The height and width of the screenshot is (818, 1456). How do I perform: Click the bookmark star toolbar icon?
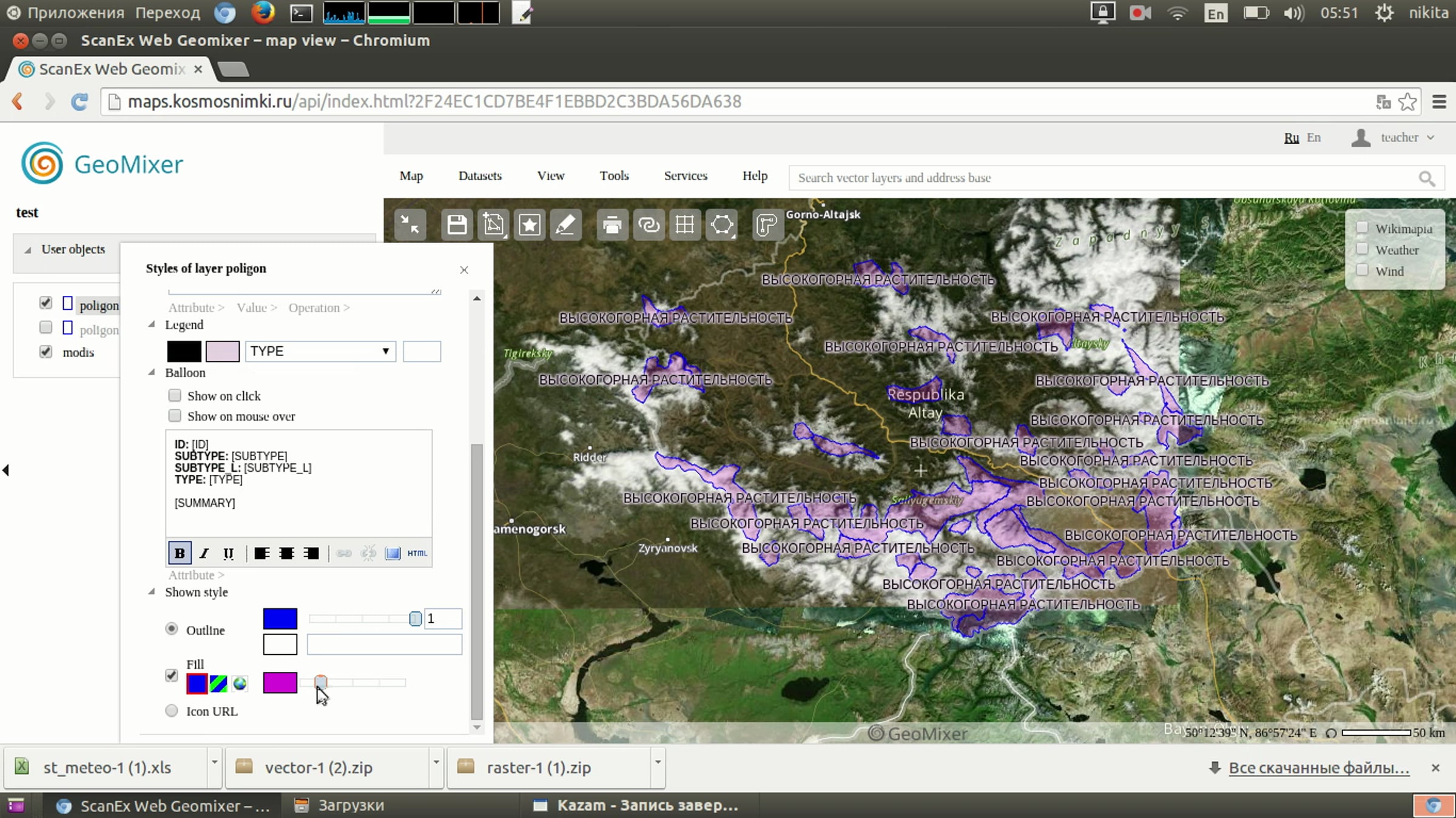tap(529, 225)
